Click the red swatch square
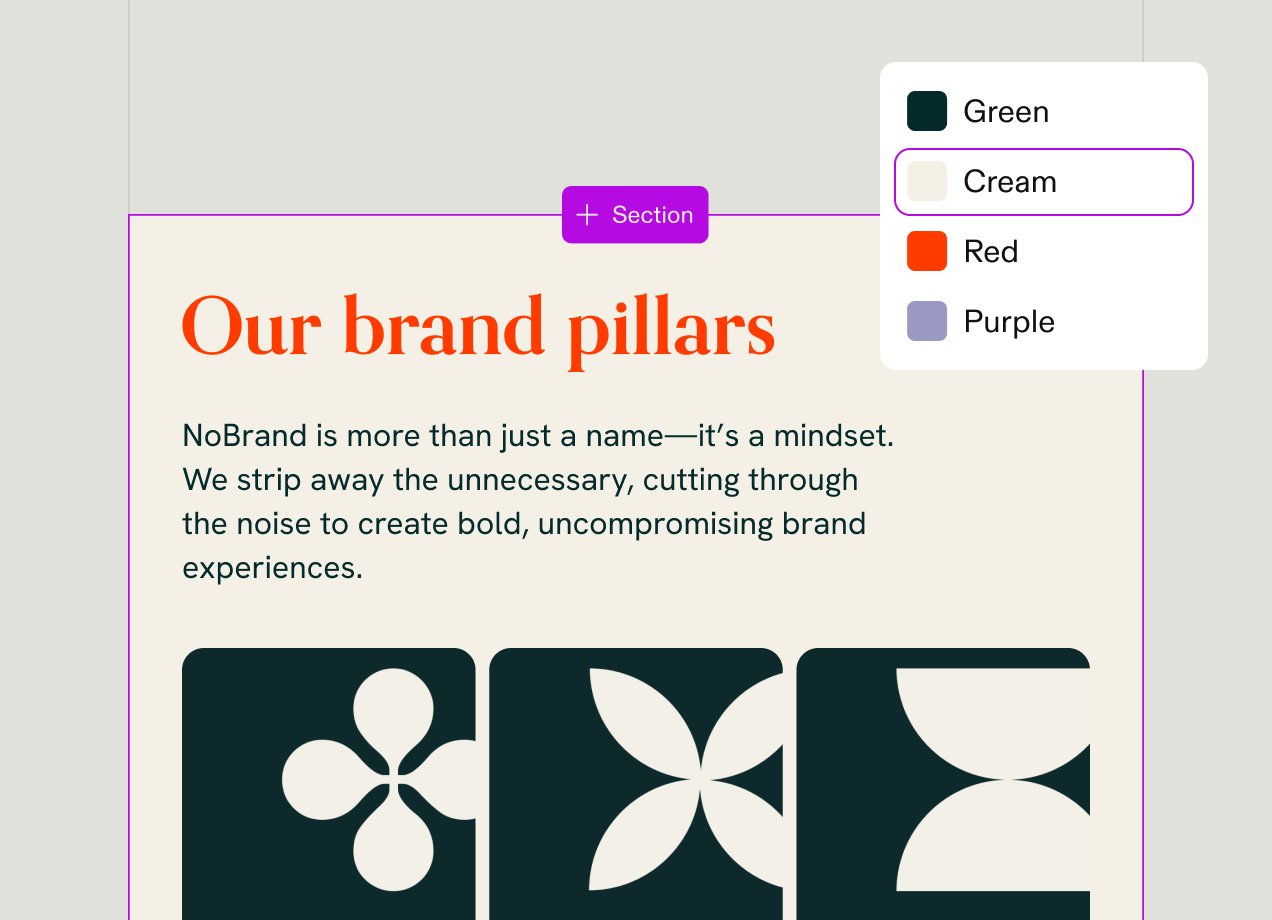This screenshot has width=1272, height=920. (927, 251)
